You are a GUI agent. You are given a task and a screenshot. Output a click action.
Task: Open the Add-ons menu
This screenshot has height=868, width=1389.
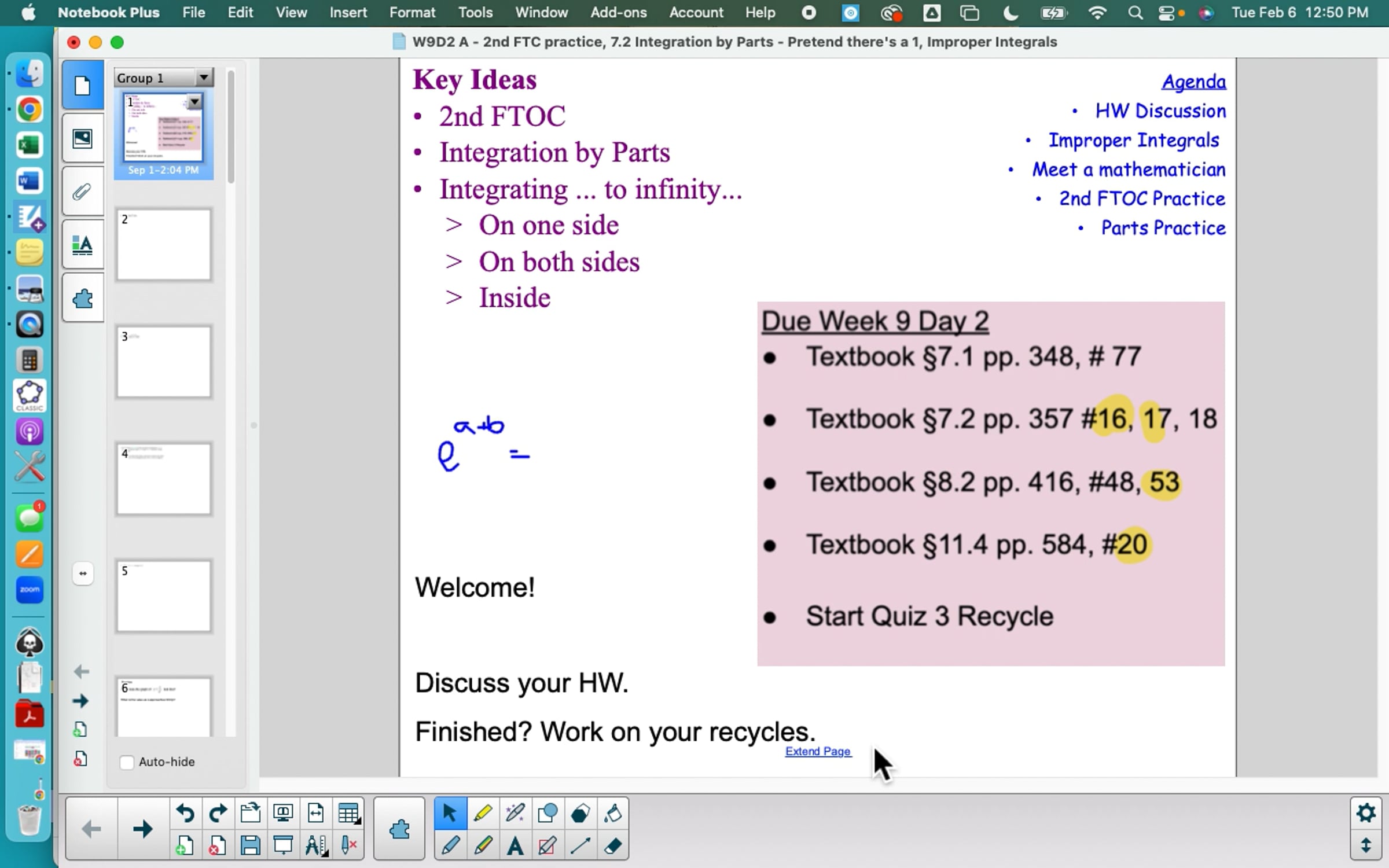tap(618, 13)
